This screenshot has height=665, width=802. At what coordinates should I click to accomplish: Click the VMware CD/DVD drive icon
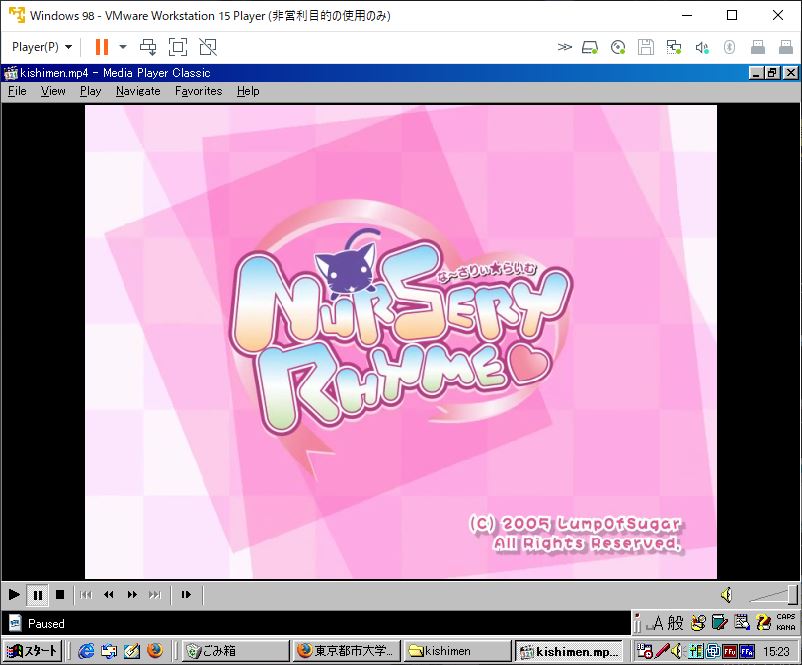pyautogui.click(x=618, y=48)
